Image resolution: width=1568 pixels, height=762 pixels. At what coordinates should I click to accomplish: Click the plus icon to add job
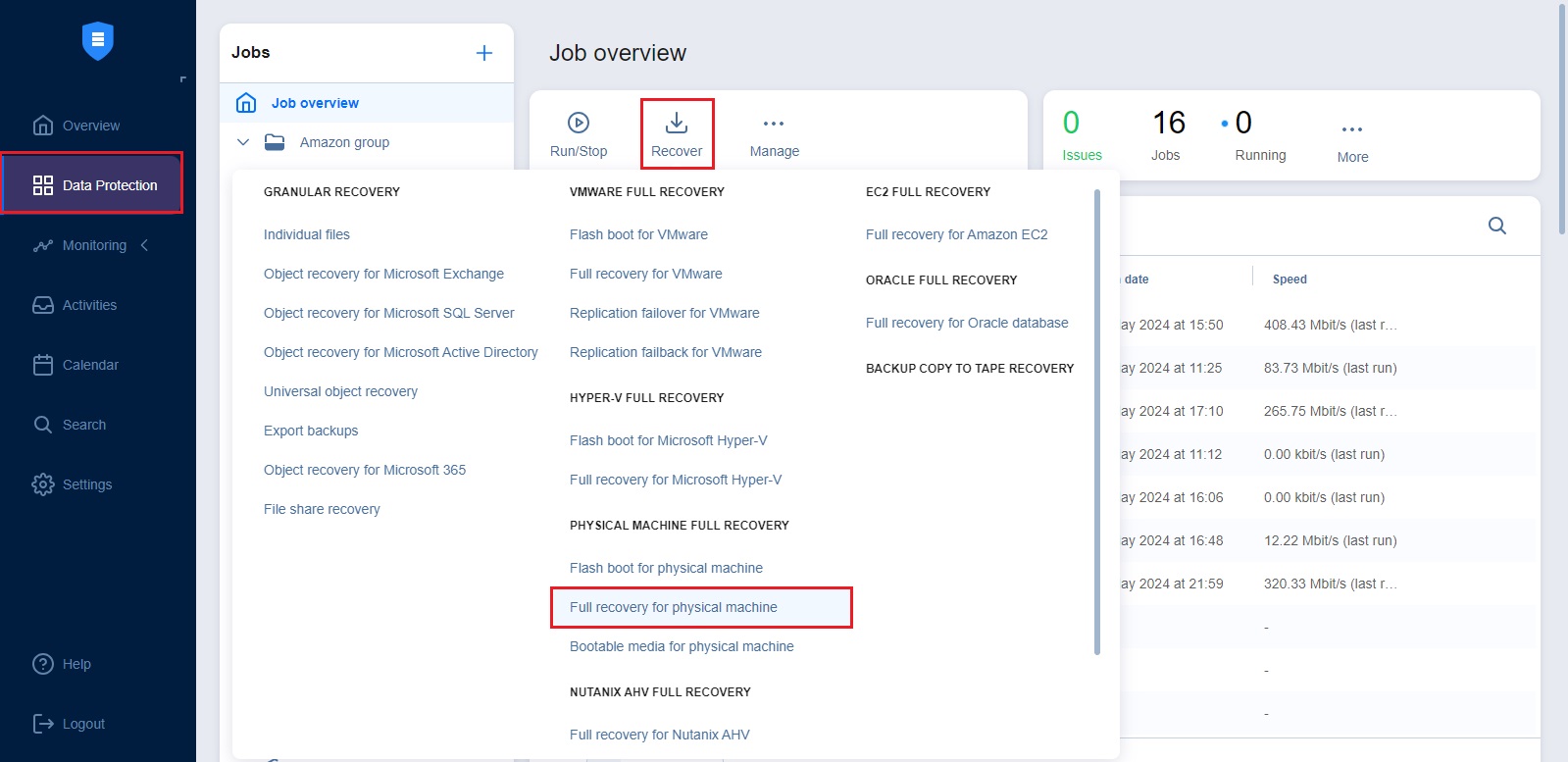coord(484,53)
